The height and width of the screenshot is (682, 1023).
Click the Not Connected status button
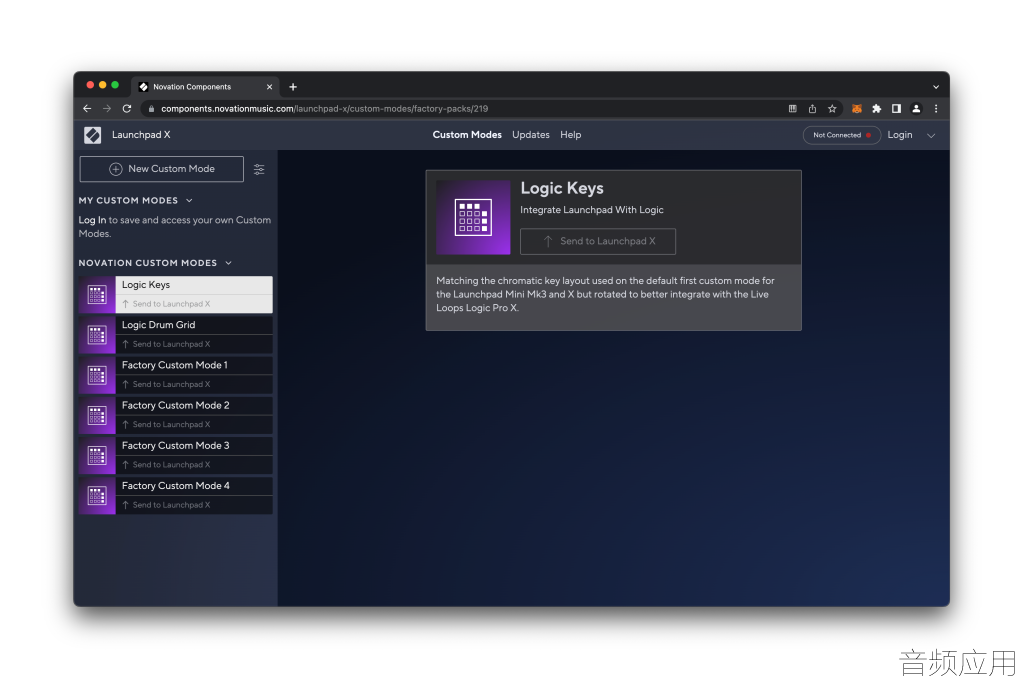842,135
